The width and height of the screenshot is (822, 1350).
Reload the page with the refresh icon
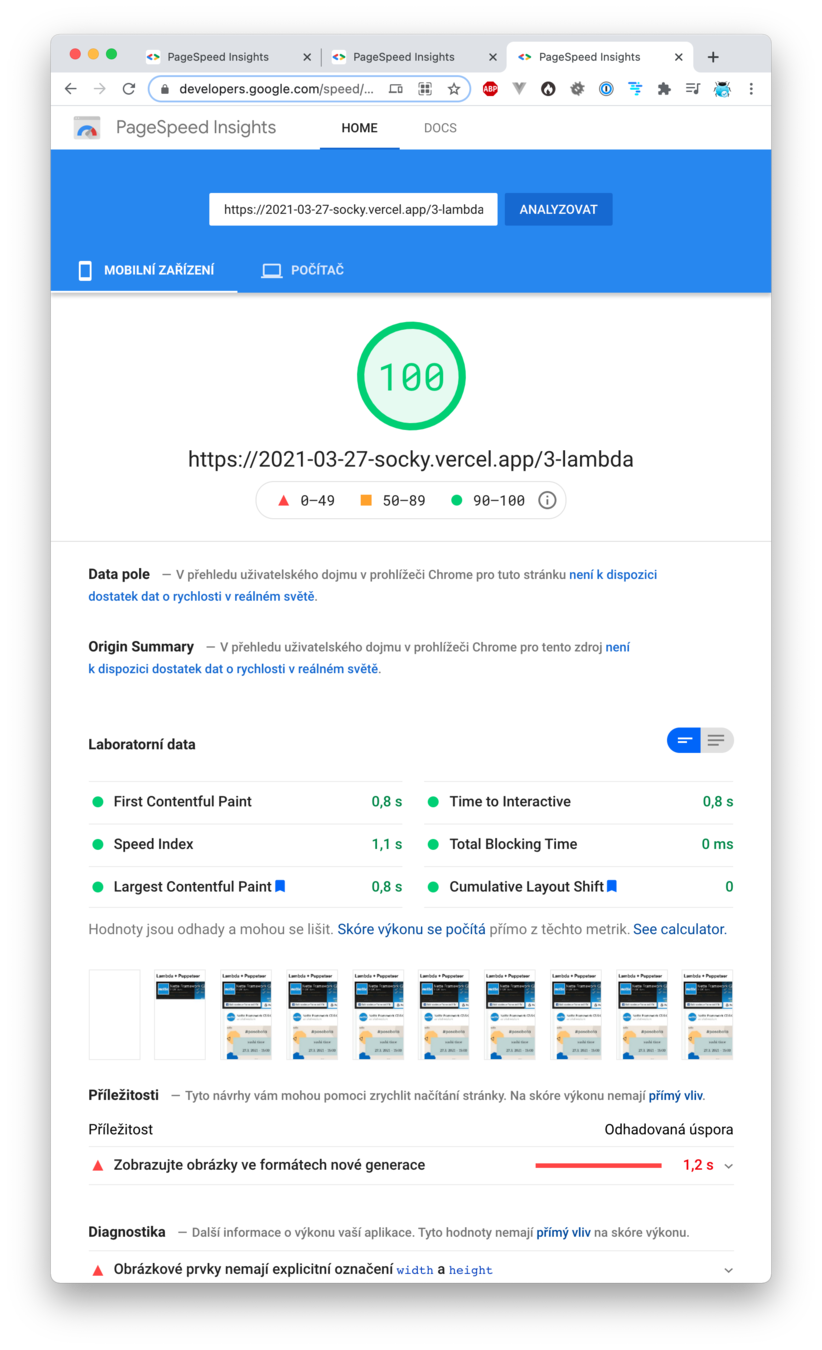point(128,89)
